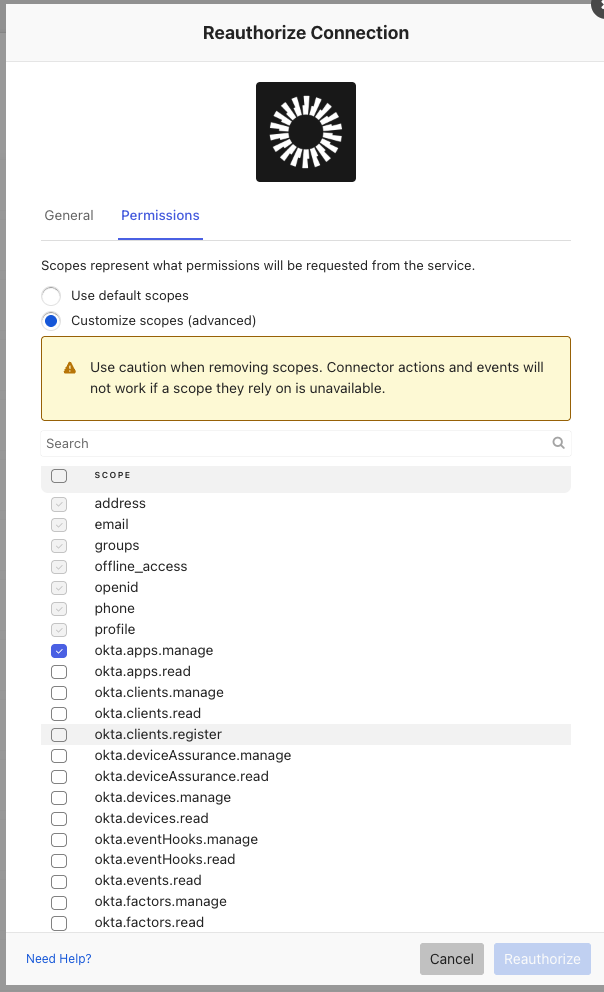The height and width of the screenshot is (992, 604).
Task: Toggle the select-all SCOPE header checkbox
Action: [59, 476]
